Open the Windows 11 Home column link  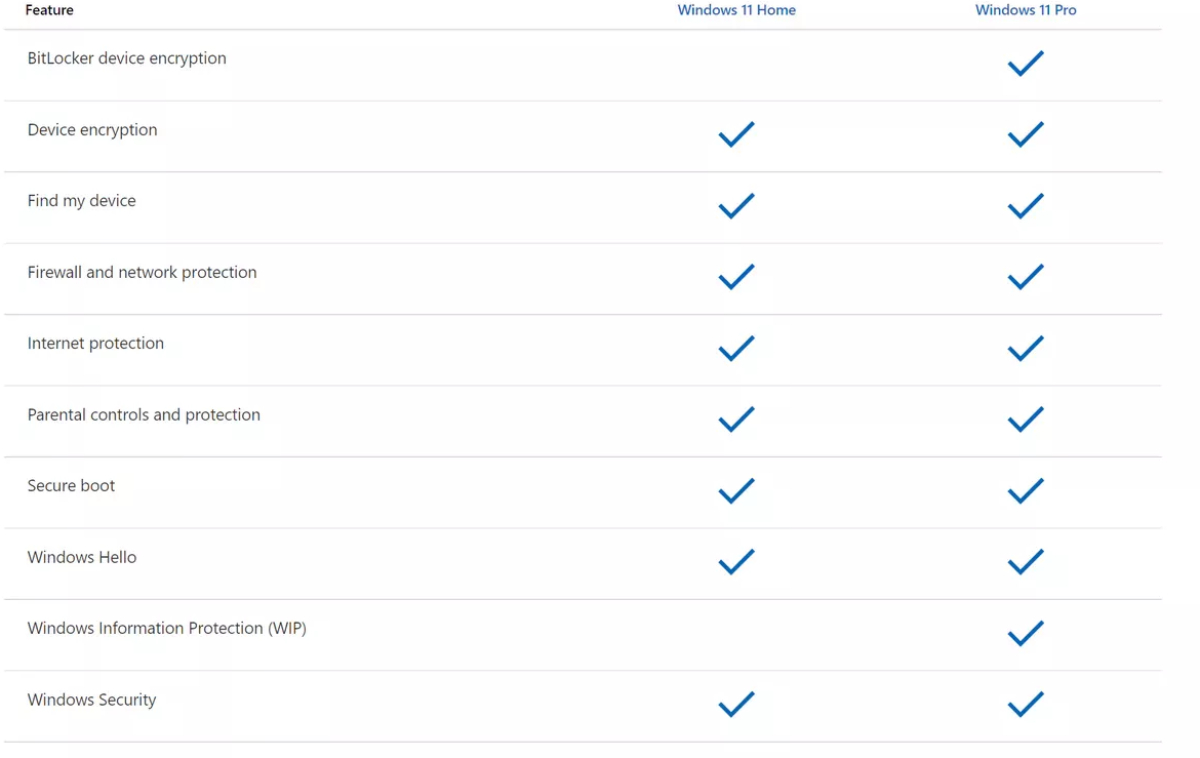click(x=736, y=10)
